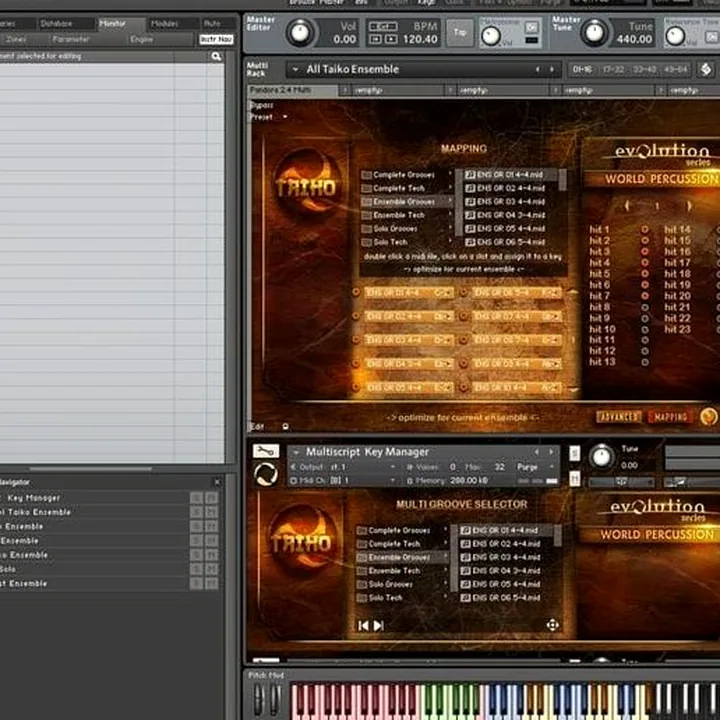Switch to the Modules tab
The height and width of the screenshot is (720, 720).
point(165,23)
